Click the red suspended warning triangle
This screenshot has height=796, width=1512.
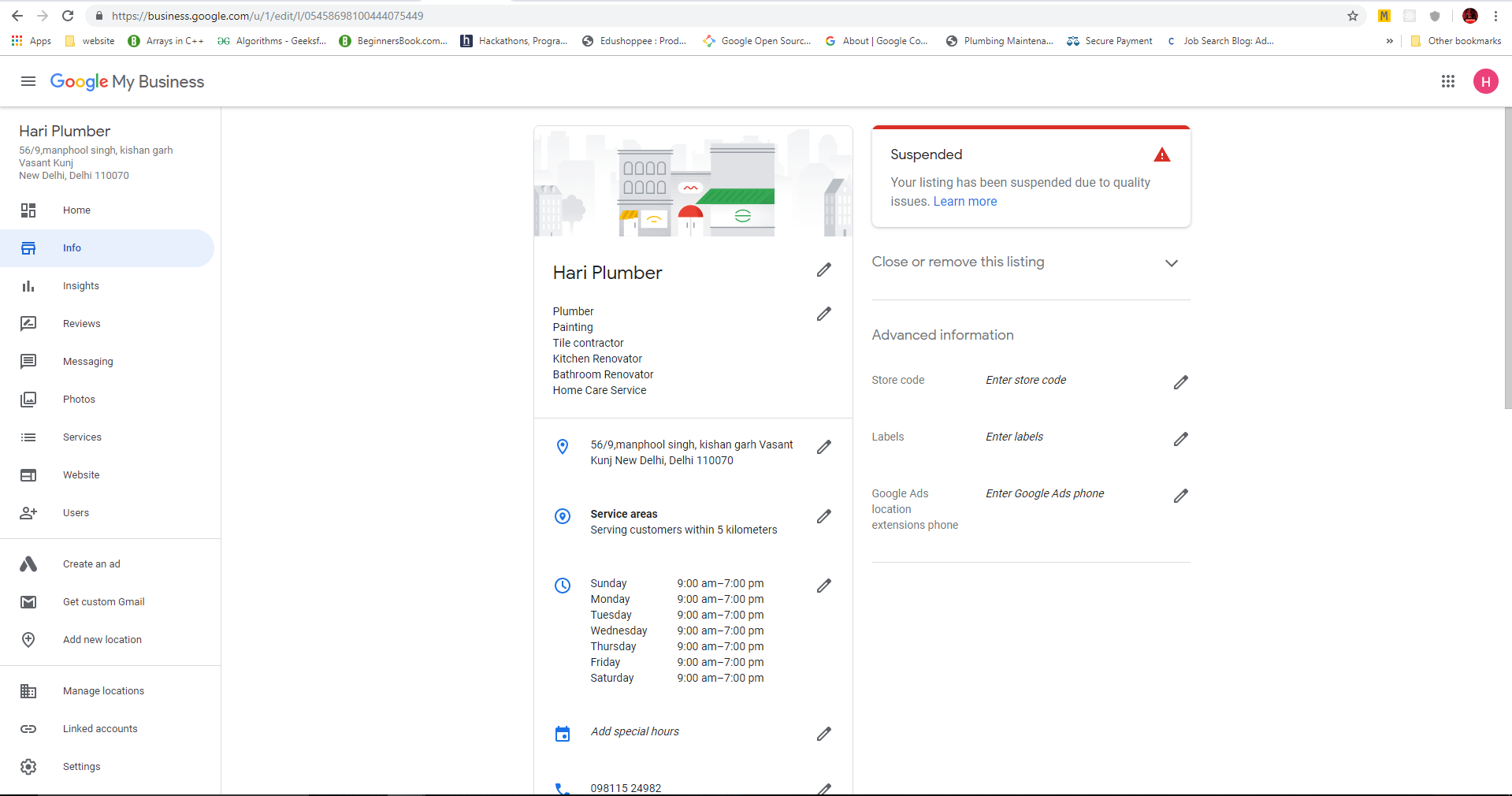point(1162,155)
